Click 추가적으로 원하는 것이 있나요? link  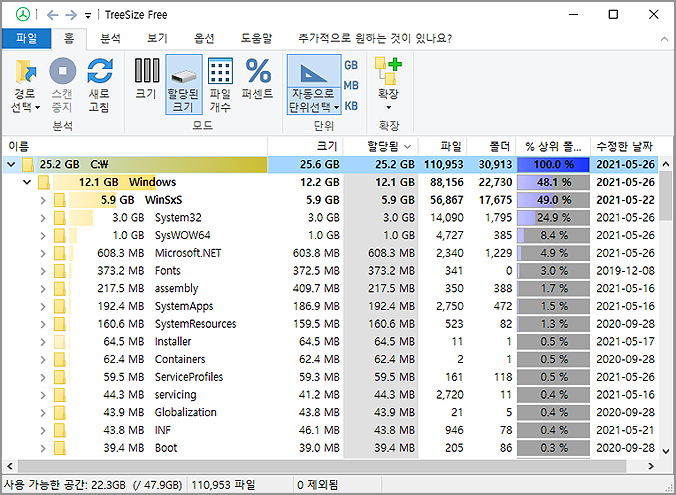pyautogui.click(x=375, y=38)
